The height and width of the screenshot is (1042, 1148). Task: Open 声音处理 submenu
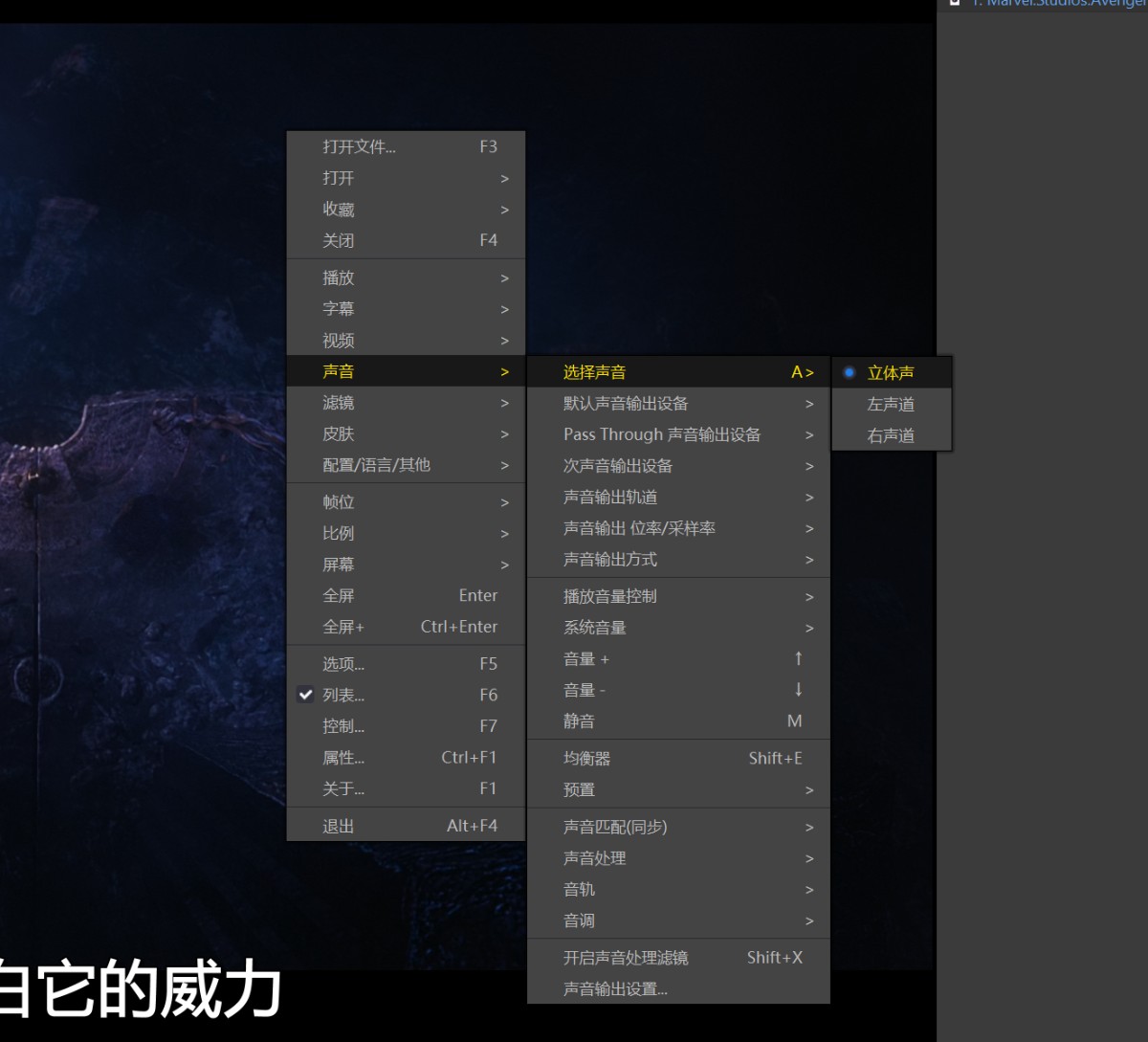click(678, 858)
